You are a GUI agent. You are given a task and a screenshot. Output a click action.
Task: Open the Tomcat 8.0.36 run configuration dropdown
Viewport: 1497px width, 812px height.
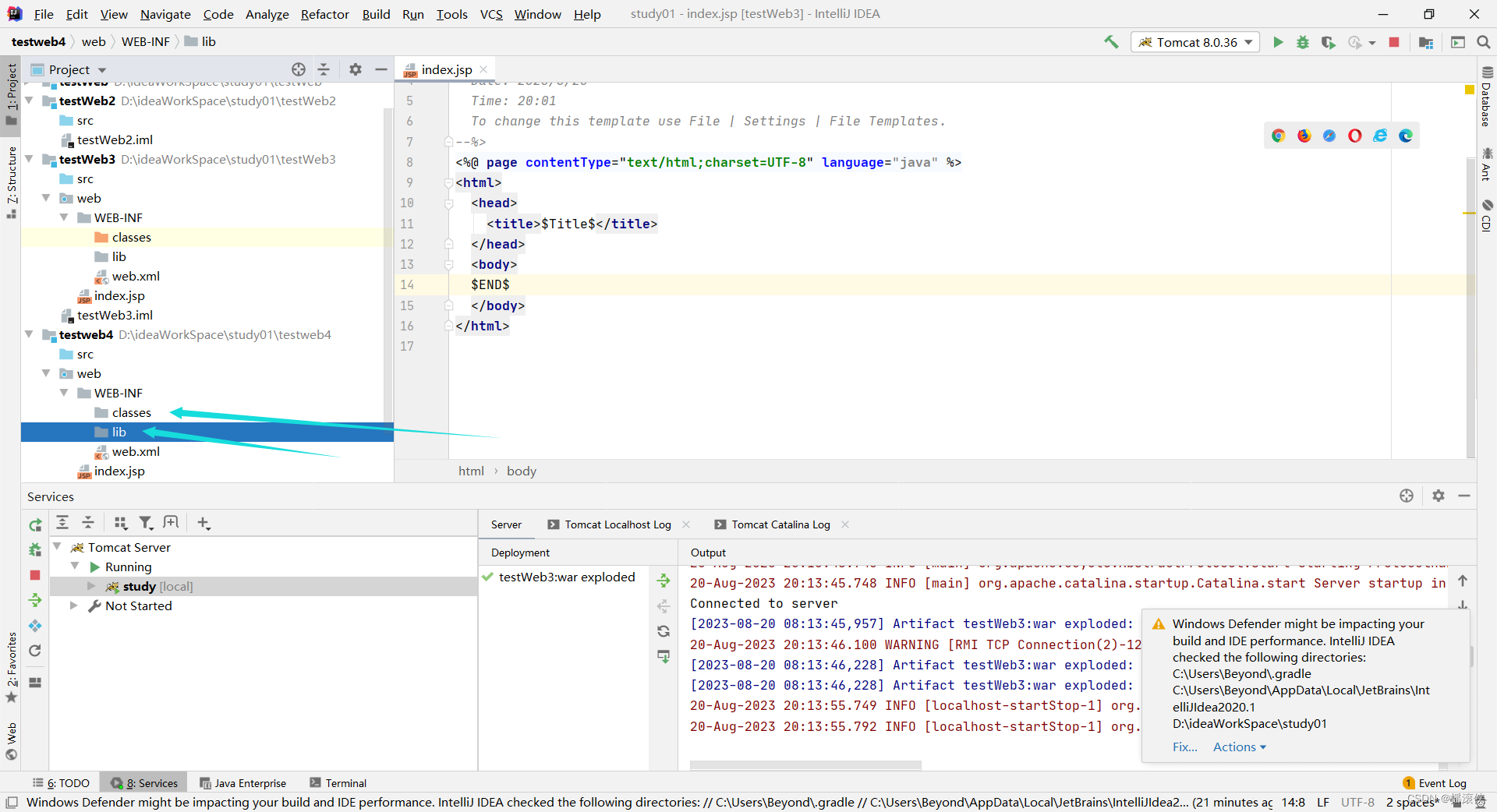pos(1195,42)
